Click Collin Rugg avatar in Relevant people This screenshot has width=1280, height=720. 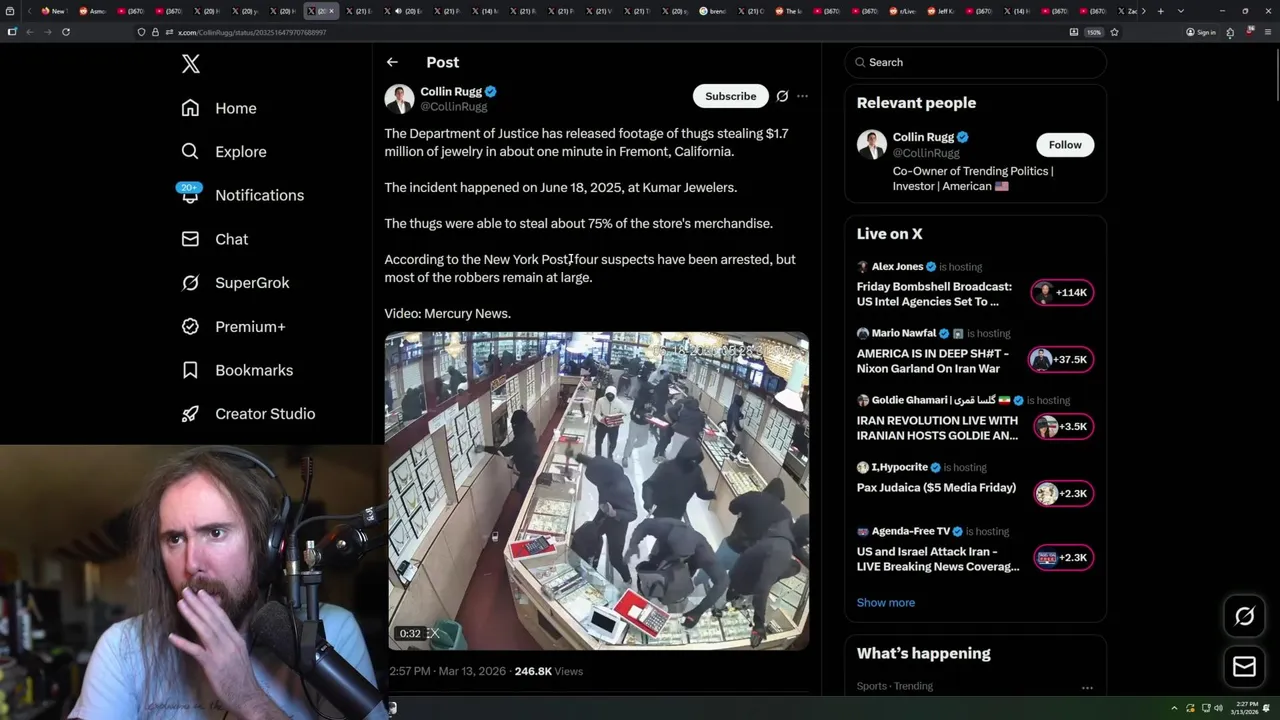point(872,144)
